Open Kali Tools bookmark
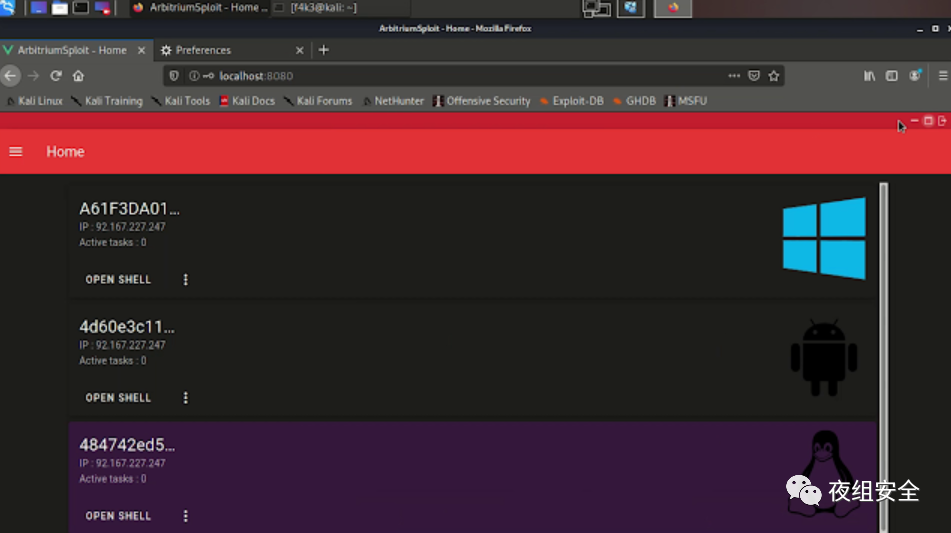 click(x=181, y=101)
